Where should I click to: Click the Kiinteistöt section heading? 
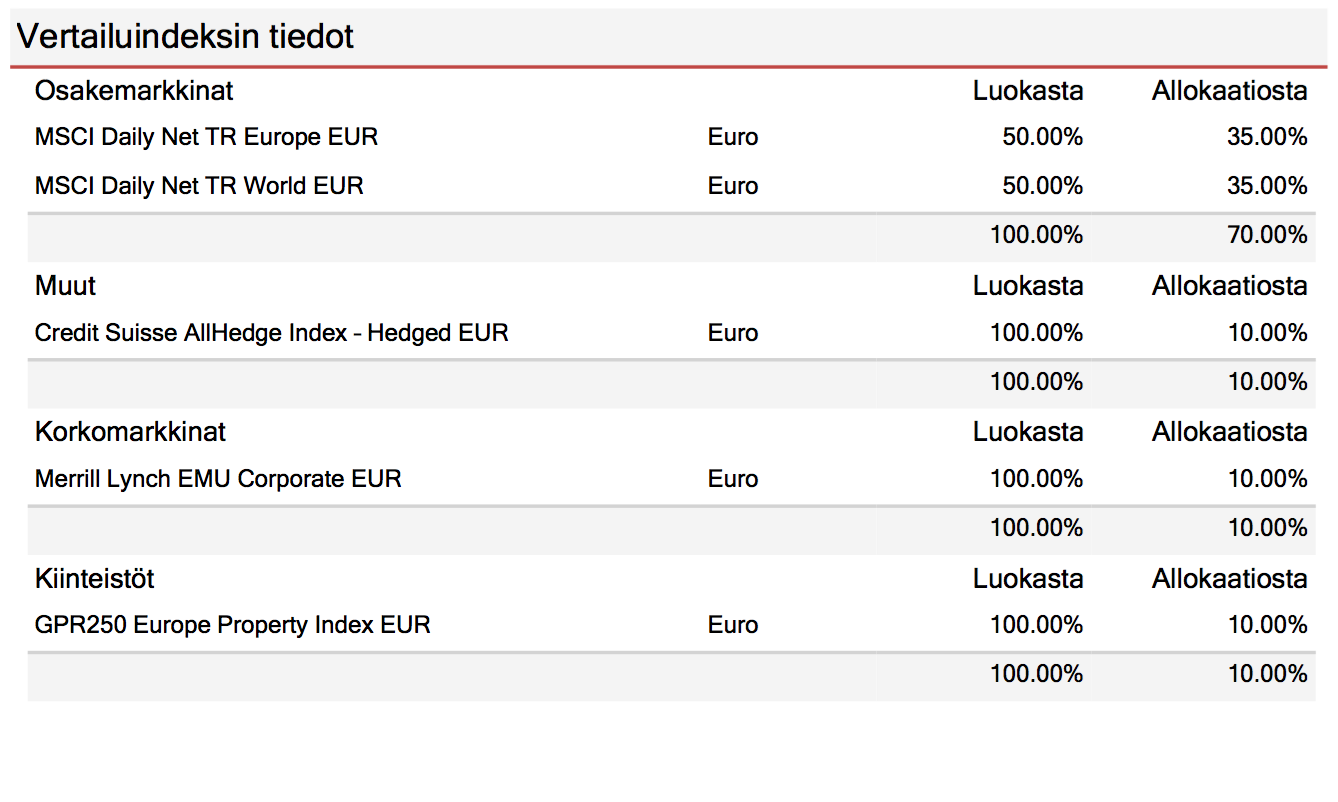click(x=95, y=579)
